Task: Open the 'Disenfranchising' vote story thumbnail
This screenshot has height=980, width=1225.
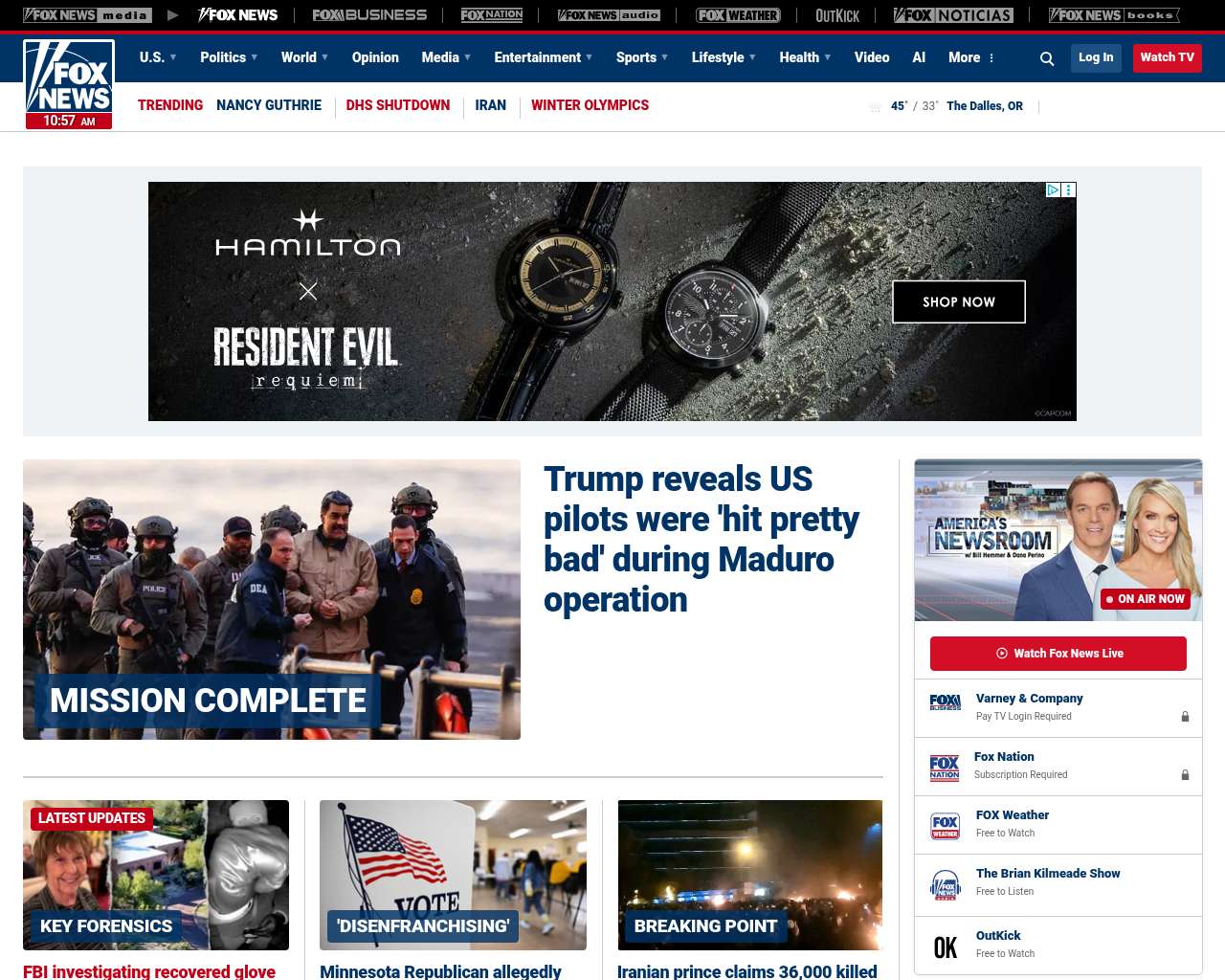Action: click(453, 875)
